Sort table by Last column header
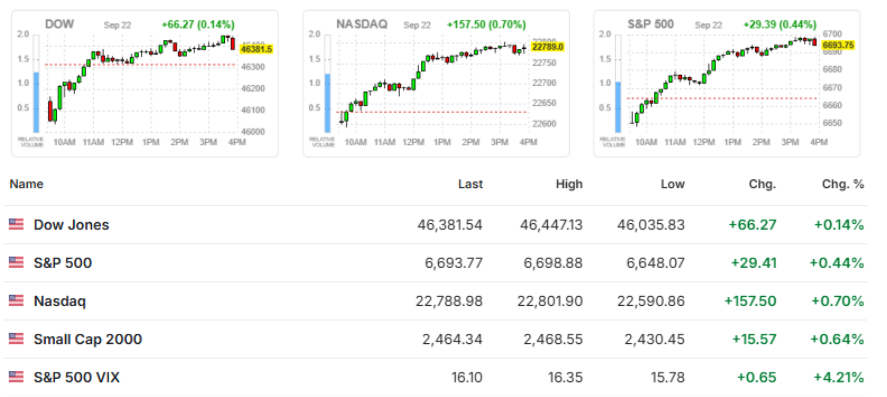 [x=471, y=184]
